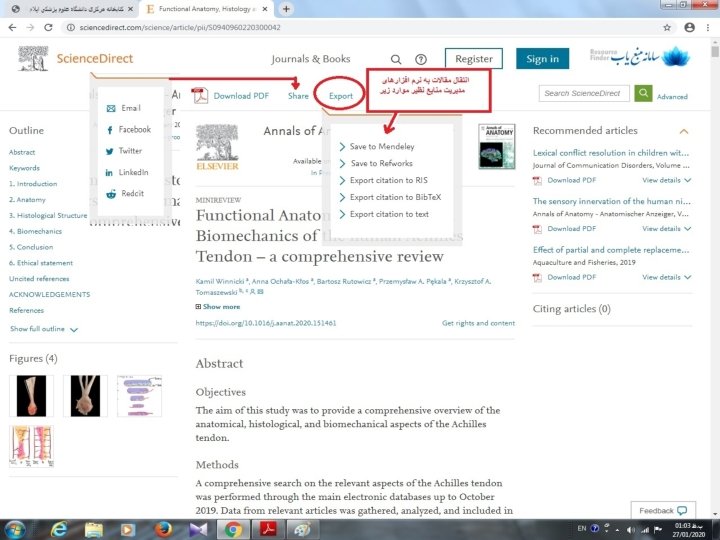Download PDF of Lexical conflict article
The width and height of the screenshot is (720, 540).
pyautogui.click(x=564, y=180)
